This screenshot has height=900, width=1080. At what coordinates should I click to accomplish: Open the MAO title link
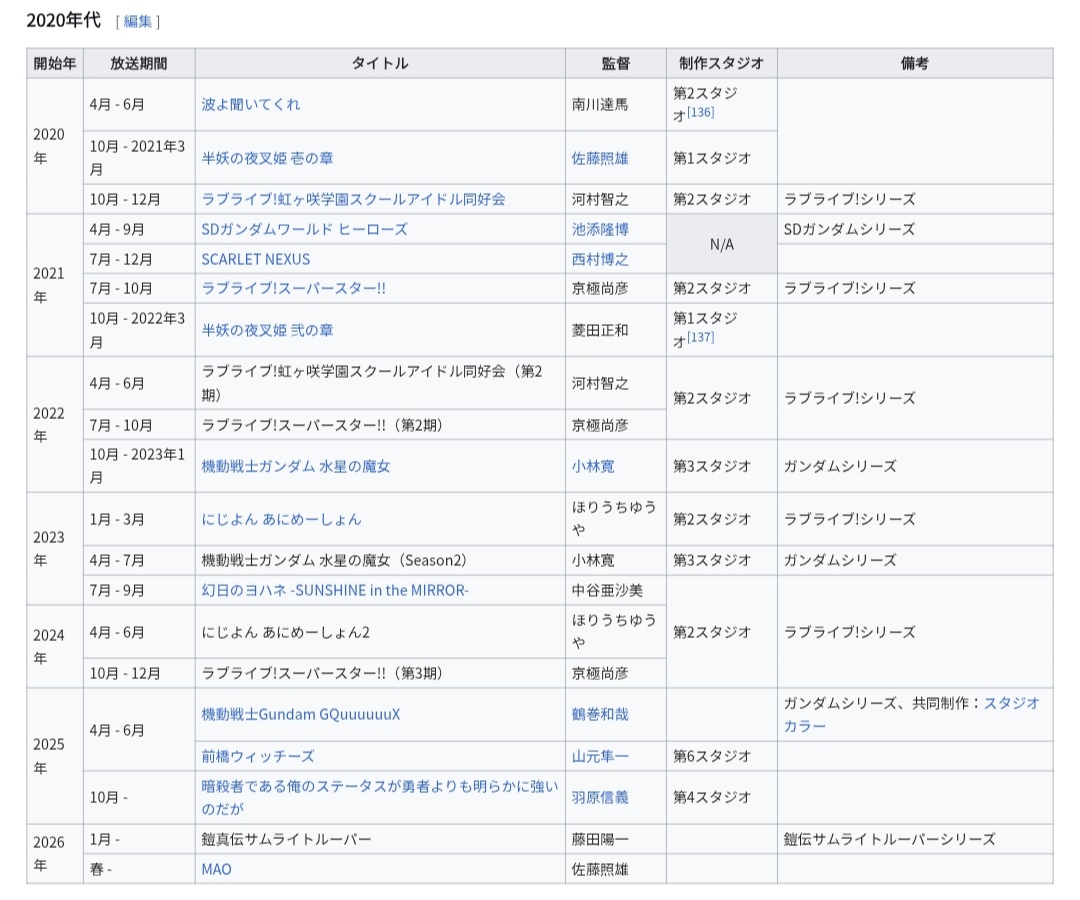[216, 869]
